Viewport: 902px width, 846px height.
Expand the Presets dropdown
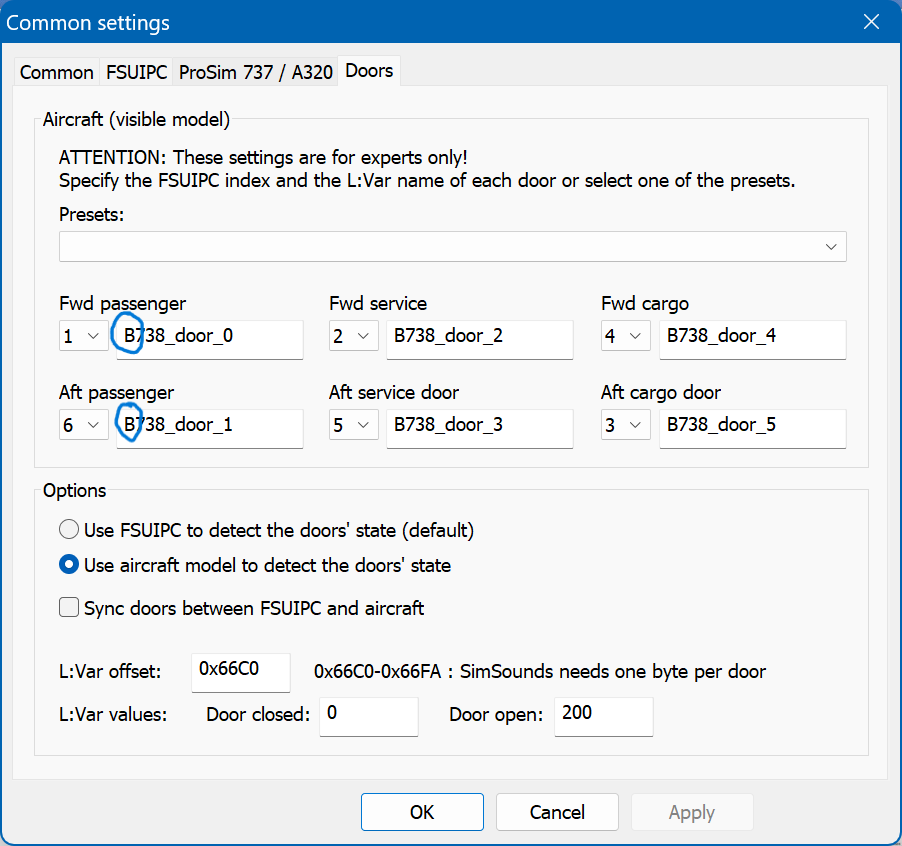[452, 247]
